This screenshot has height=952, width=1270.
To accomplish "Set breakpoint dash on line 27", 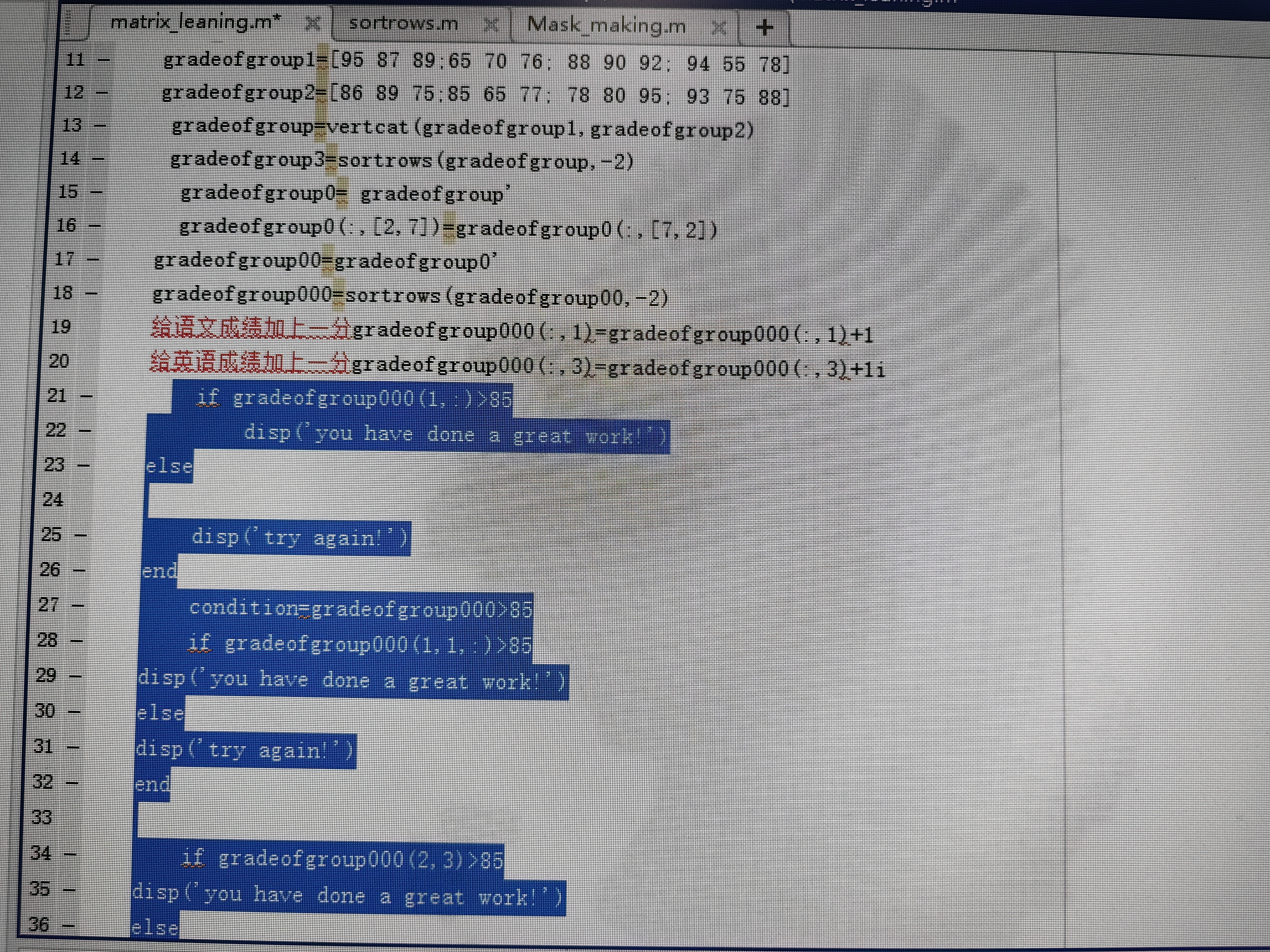I will pos(78,605).
